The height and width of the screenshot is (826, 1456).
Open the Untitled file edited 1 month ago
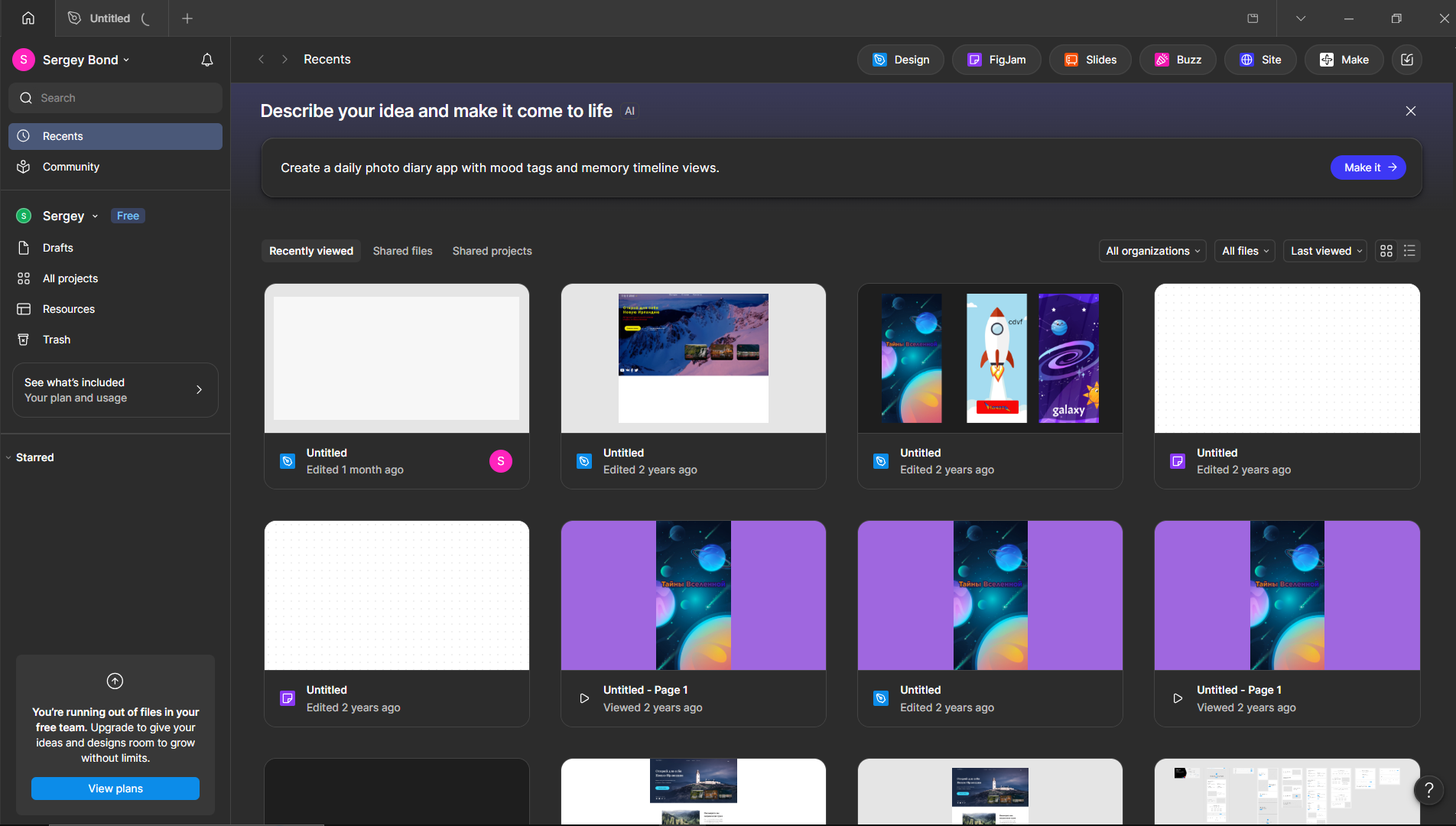397,386
